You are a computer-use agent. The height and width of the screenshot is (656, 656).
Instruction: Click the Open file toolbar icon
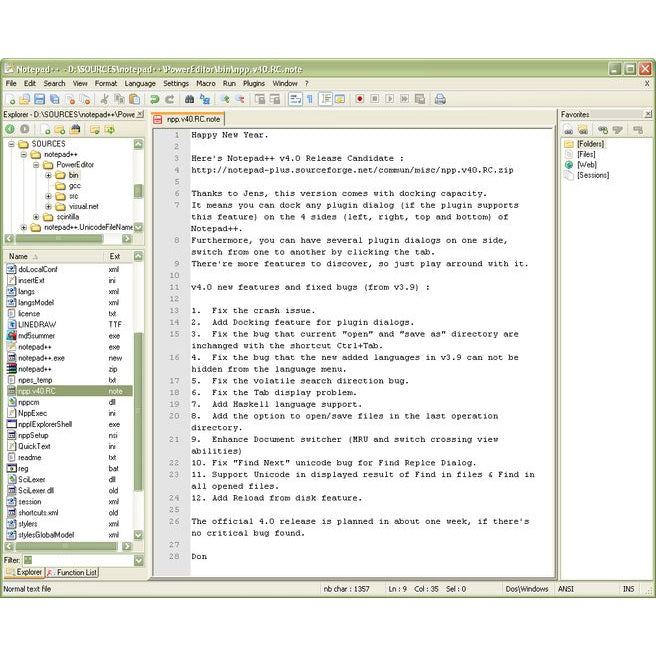click(25, 99)
